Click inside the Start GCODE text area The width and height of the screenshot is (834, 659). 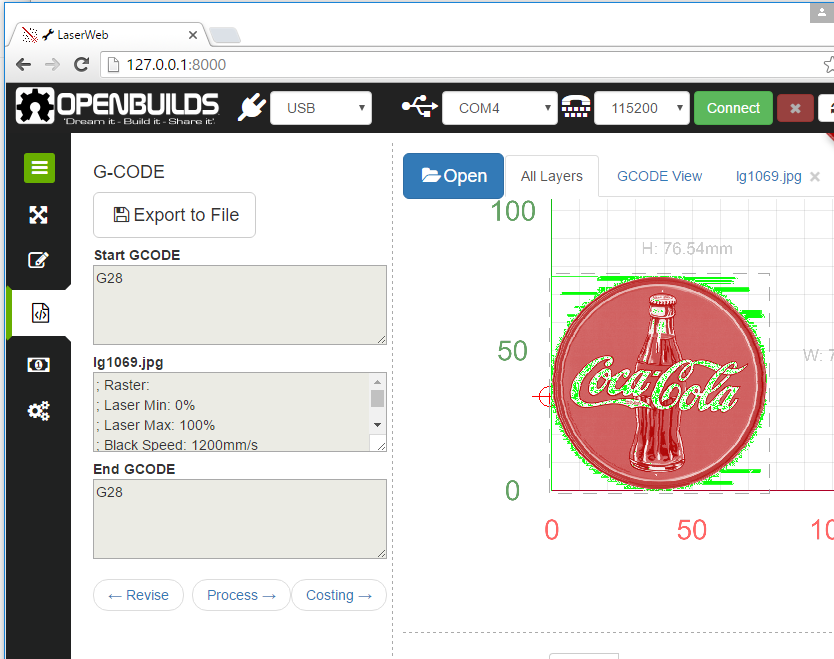[x=239, y=305]
